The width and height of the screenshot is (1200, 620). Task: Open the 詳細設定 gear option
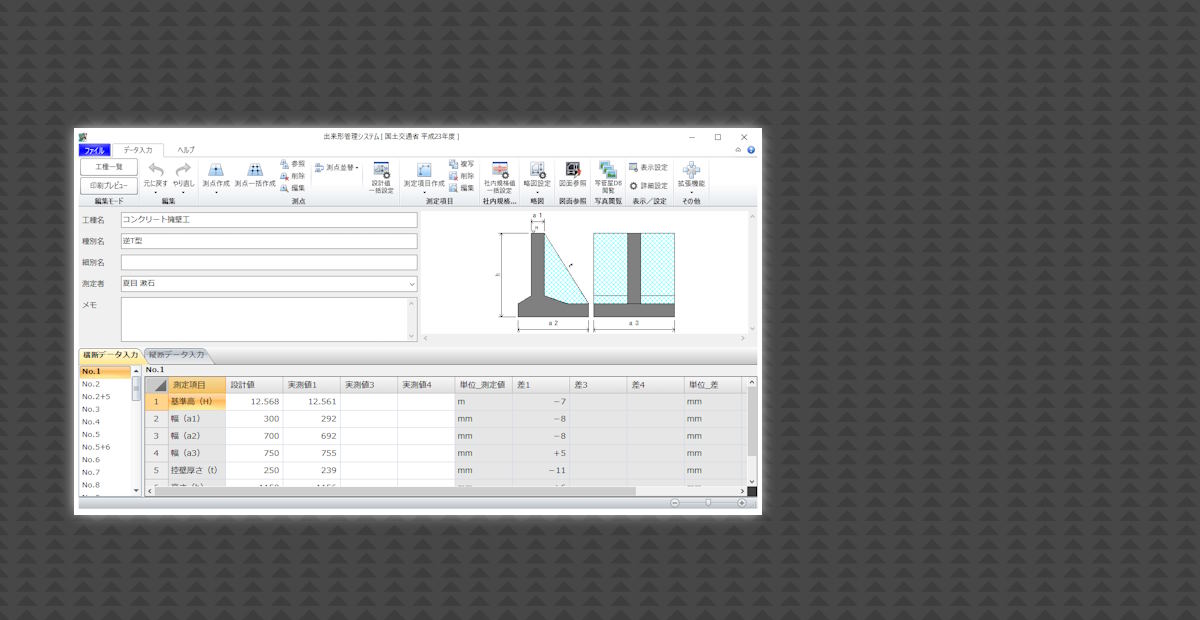(648, 186)
